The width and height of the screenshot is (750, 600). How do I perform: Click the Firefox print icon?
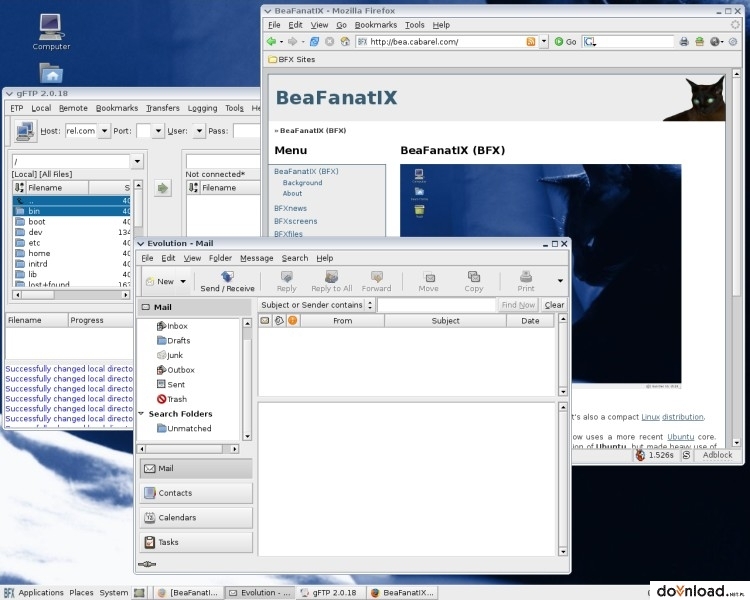(x=684, y=42)
